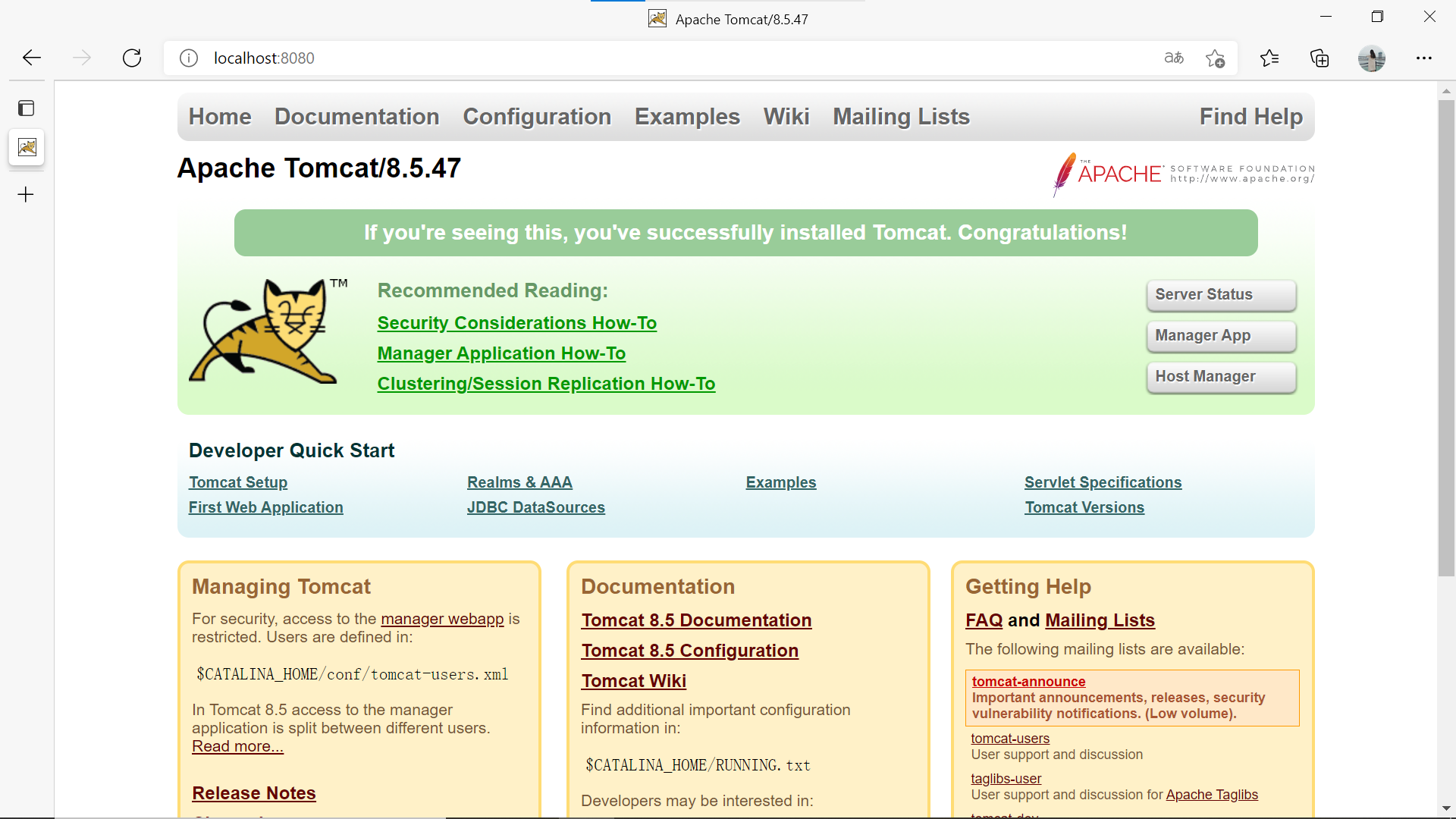
Task: Click the Server Status button
Action: (1220, 295)
